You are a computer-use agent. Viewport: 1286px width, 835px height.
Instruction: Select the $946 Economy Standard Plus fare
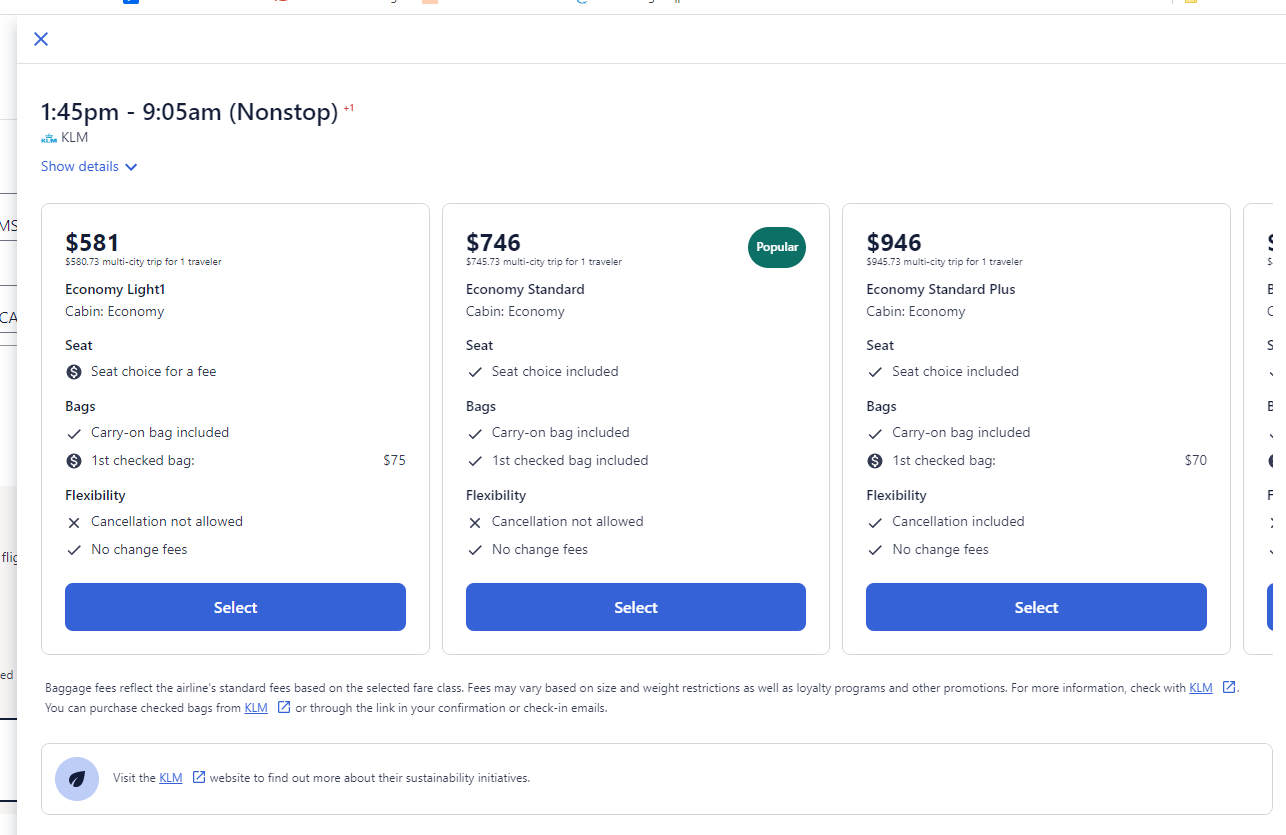(1036, 607)
